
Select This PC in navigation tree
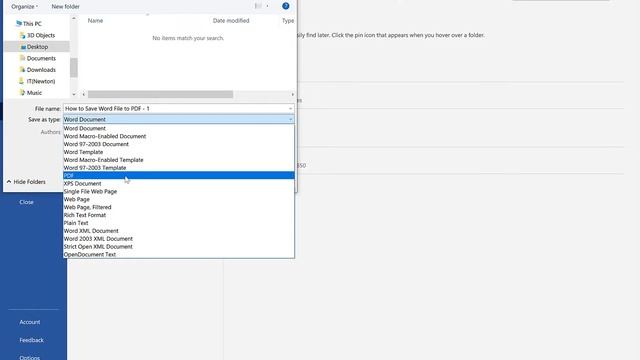(x=32, y=24)
